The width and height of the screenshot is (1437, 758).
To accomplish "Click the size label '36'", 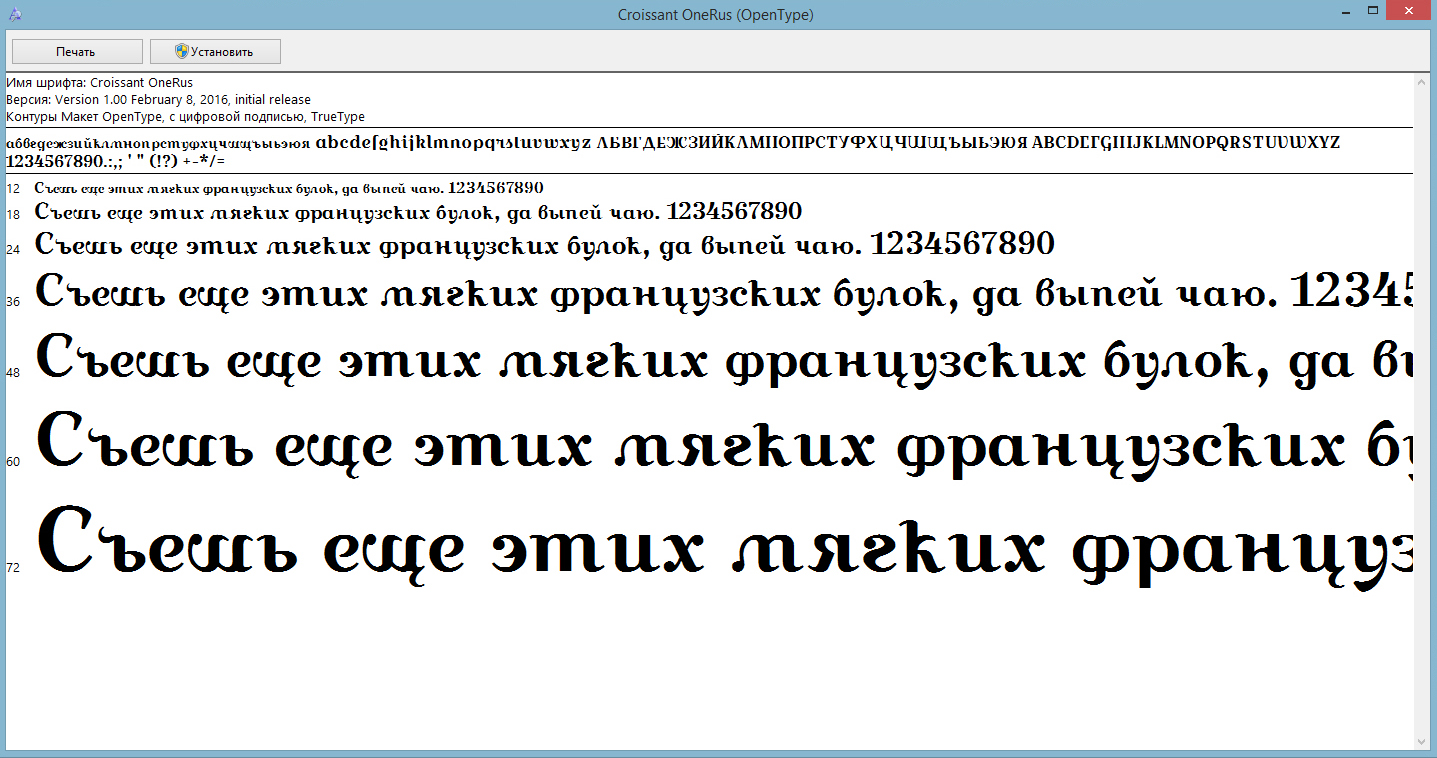I will (x=13, y=301).
